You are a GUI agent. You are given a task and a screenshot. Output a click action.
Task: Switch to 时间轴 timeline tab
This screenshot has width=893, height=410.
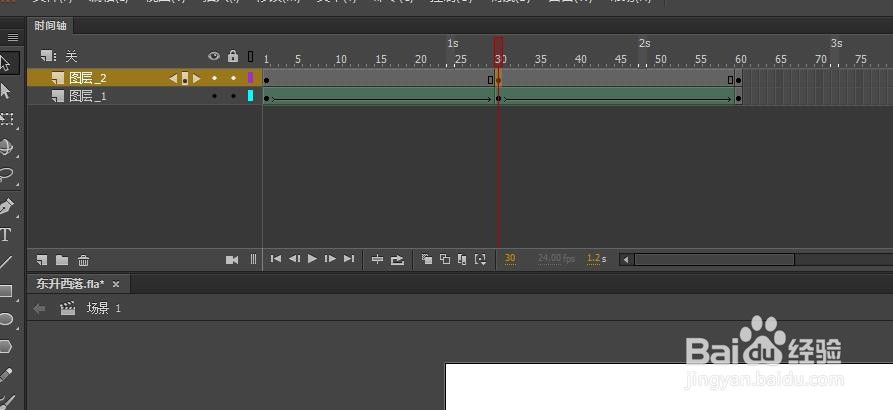[x=50, y=26]
